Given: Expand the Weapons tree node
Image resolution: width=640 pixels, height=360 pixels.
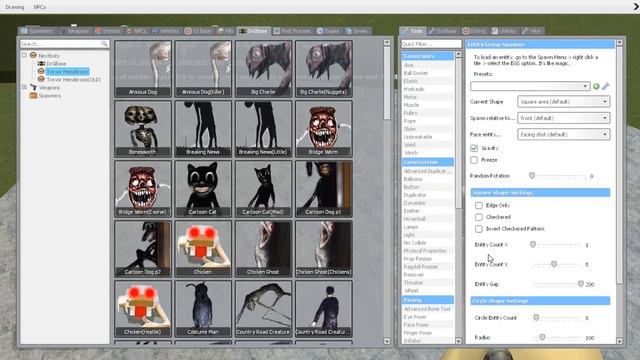Looking at the screenshot, I should 24,87.
